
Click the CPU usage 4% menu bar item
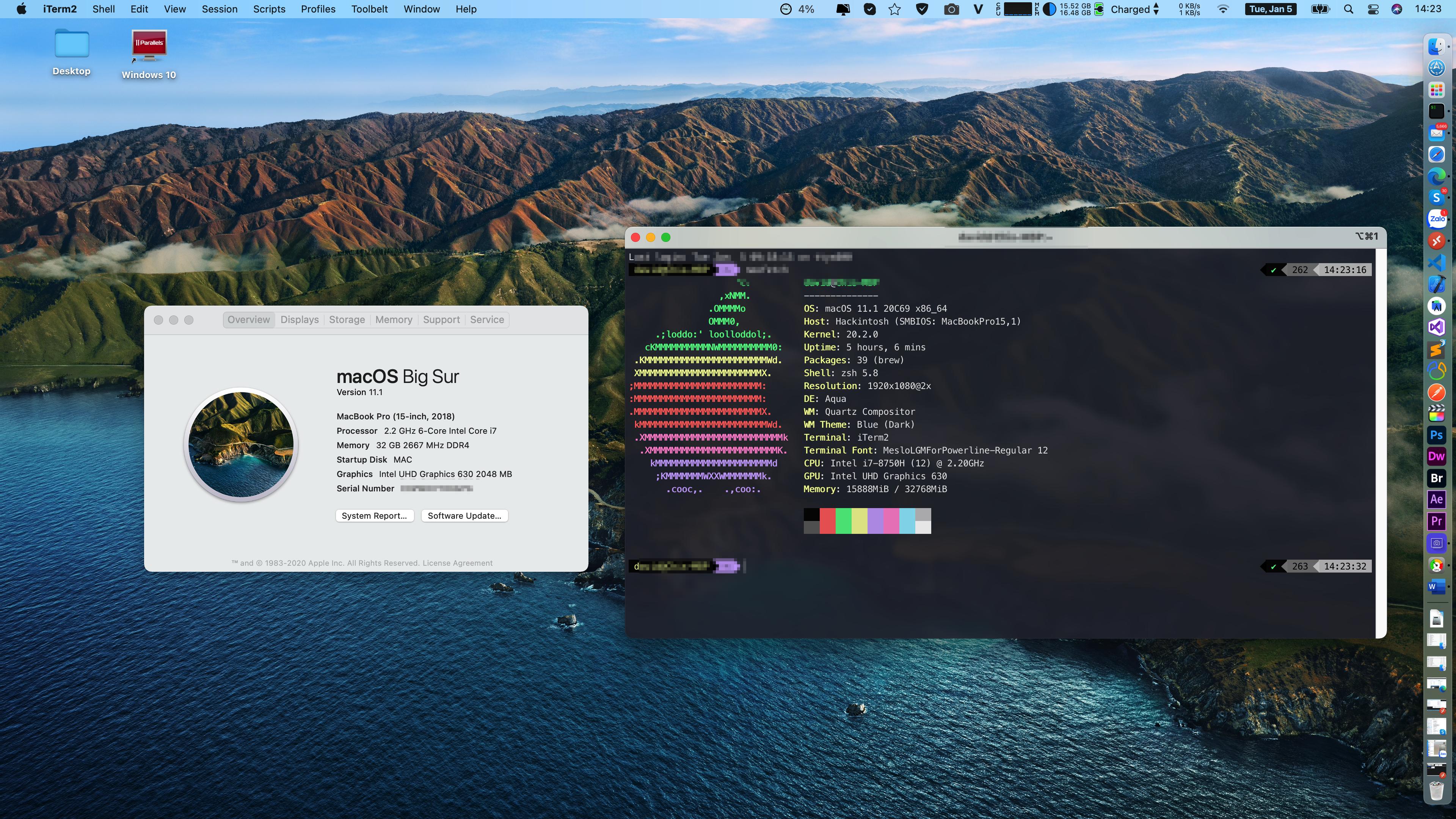797,9
